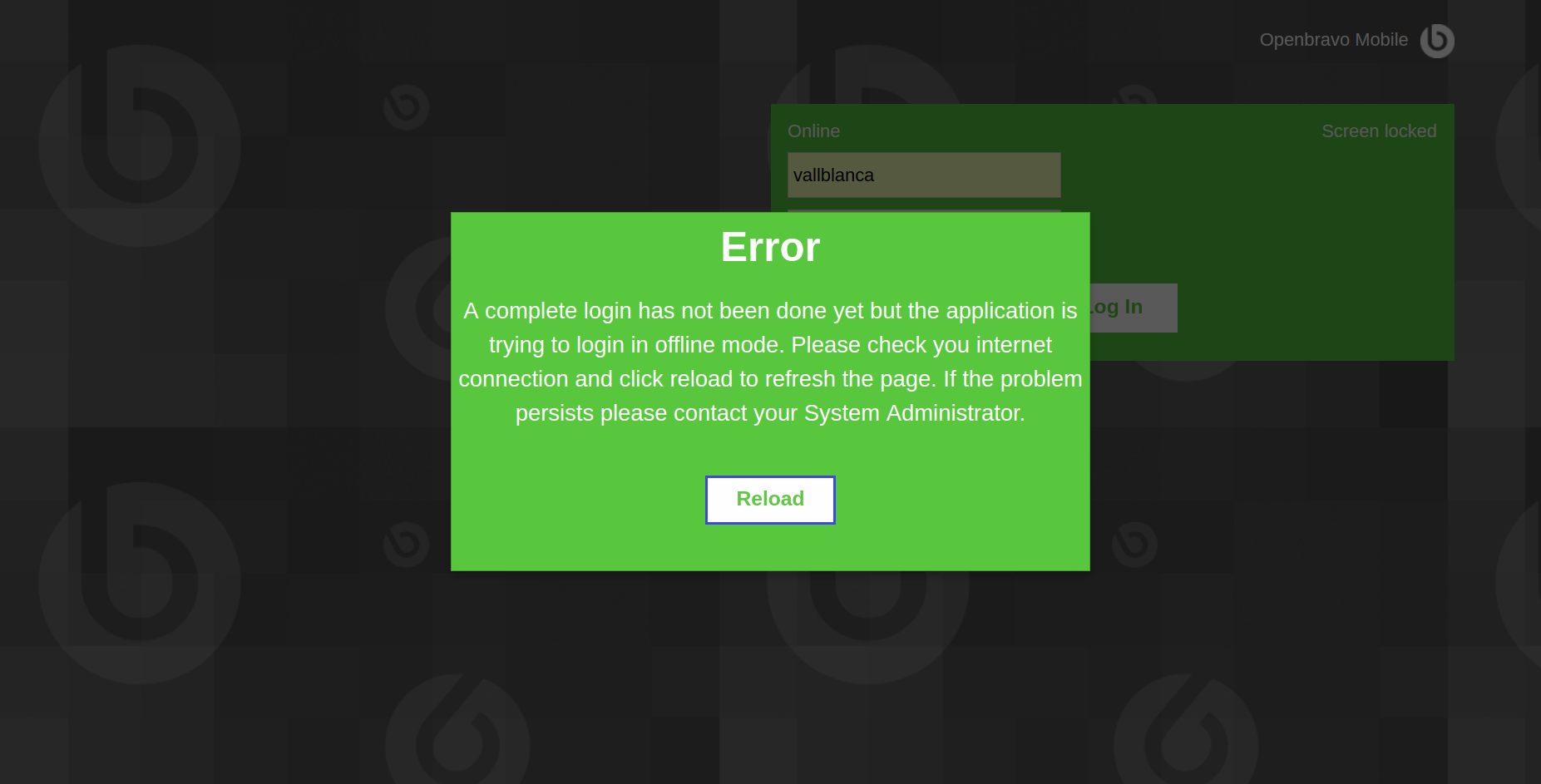
Task: Click the droplet watermark logo below the dialog's left side
Action: click(457, 730)
